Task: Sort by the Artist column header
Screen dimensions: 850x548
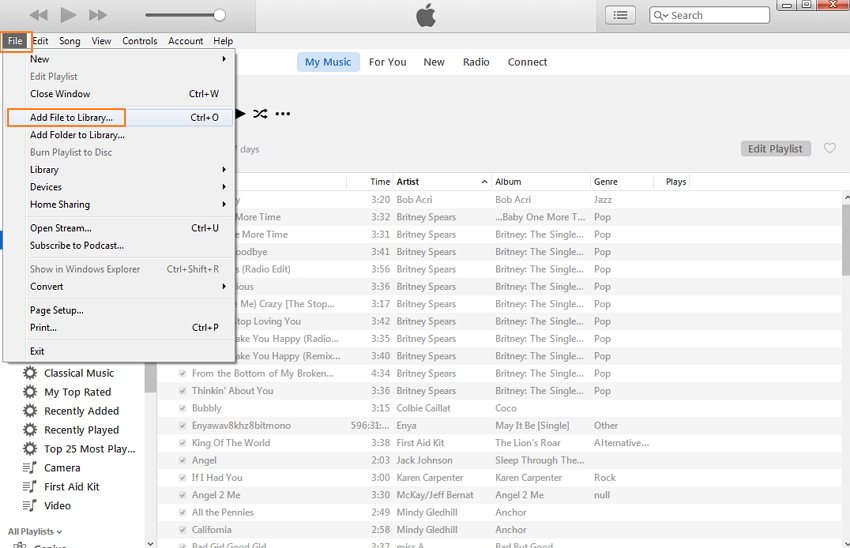Action: pos(442,182)
